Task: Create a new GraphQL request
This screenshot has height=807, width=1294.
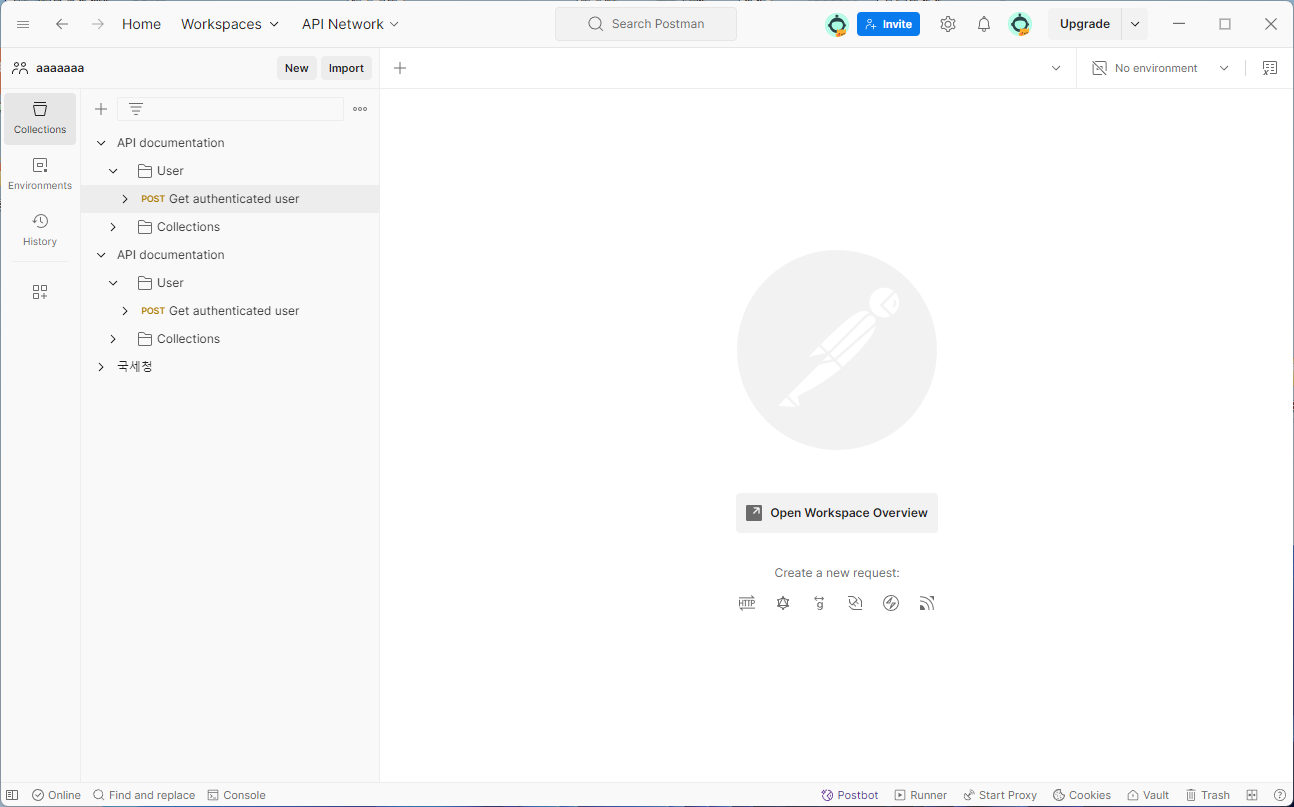Action: [x=783, y=603]
